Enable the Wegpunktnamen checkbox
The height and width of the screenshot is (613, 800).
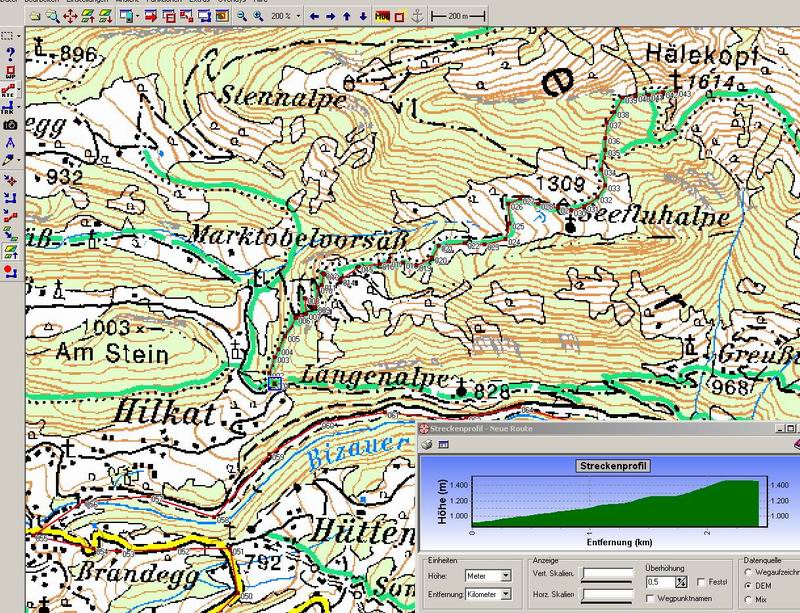tap(650, 598)
